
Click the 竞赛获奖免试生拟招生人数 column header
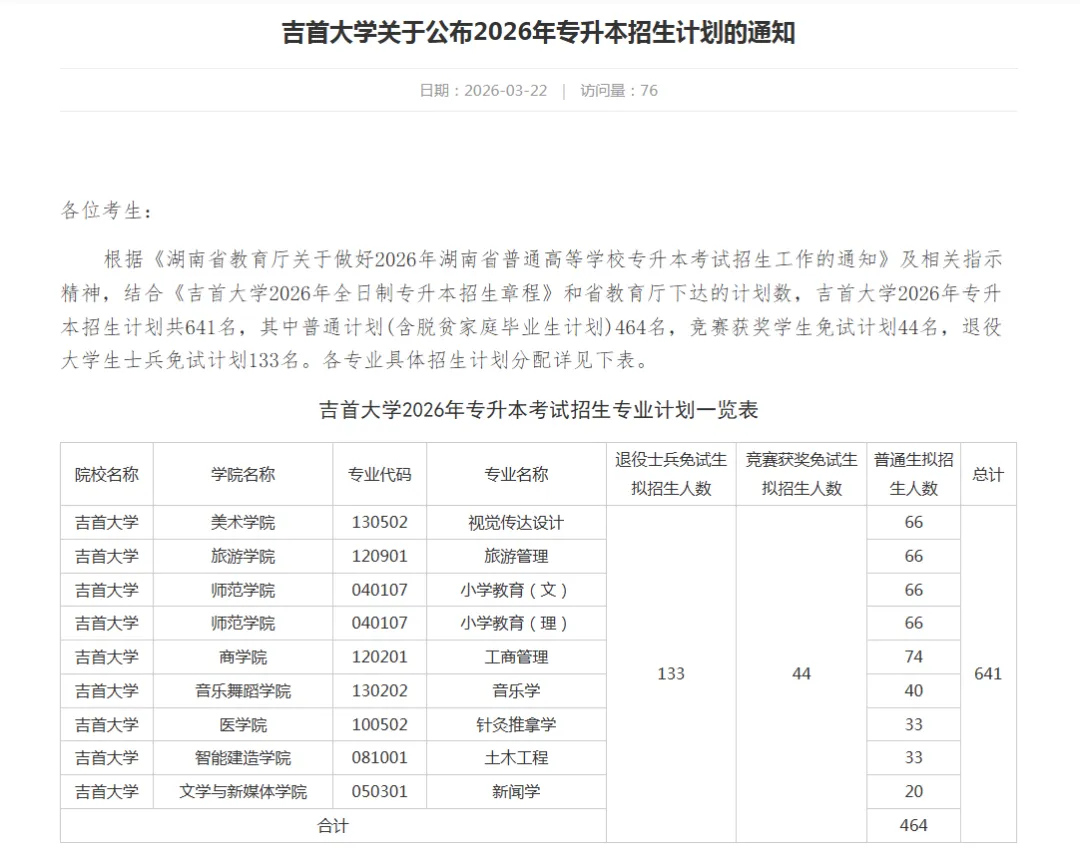801,474
